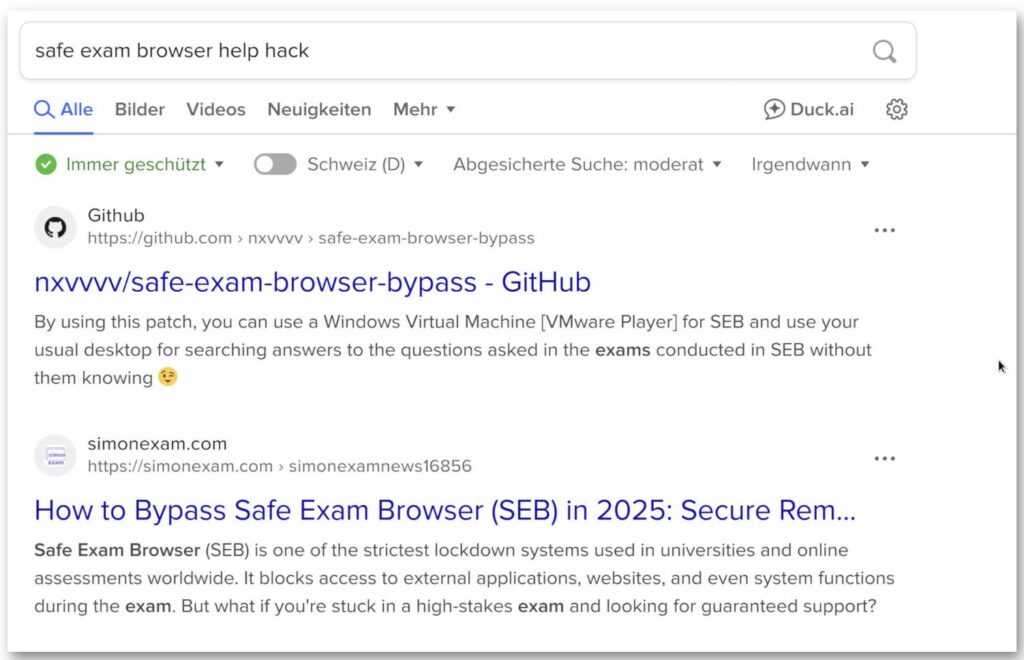This screenshot has width=1024, height=660.
Task: Click into the search query text field
Action: (444, 51)
